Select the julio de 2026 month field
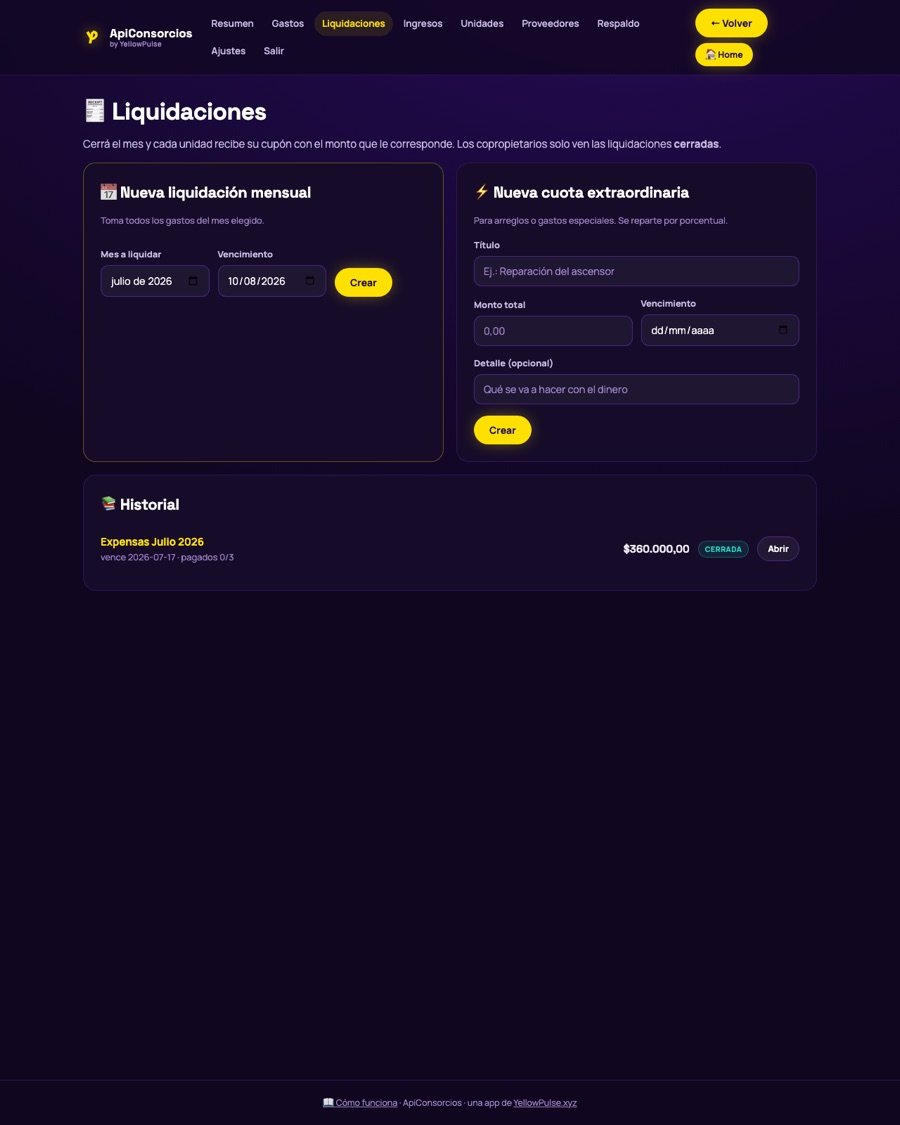The image size is (900, 1125). point(155,281)
